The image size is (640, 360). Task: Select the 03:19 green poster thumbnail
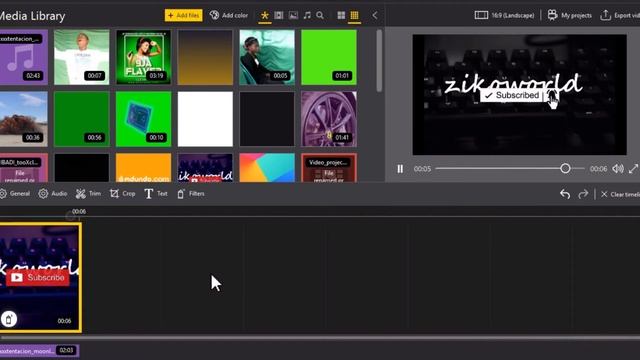144,57
